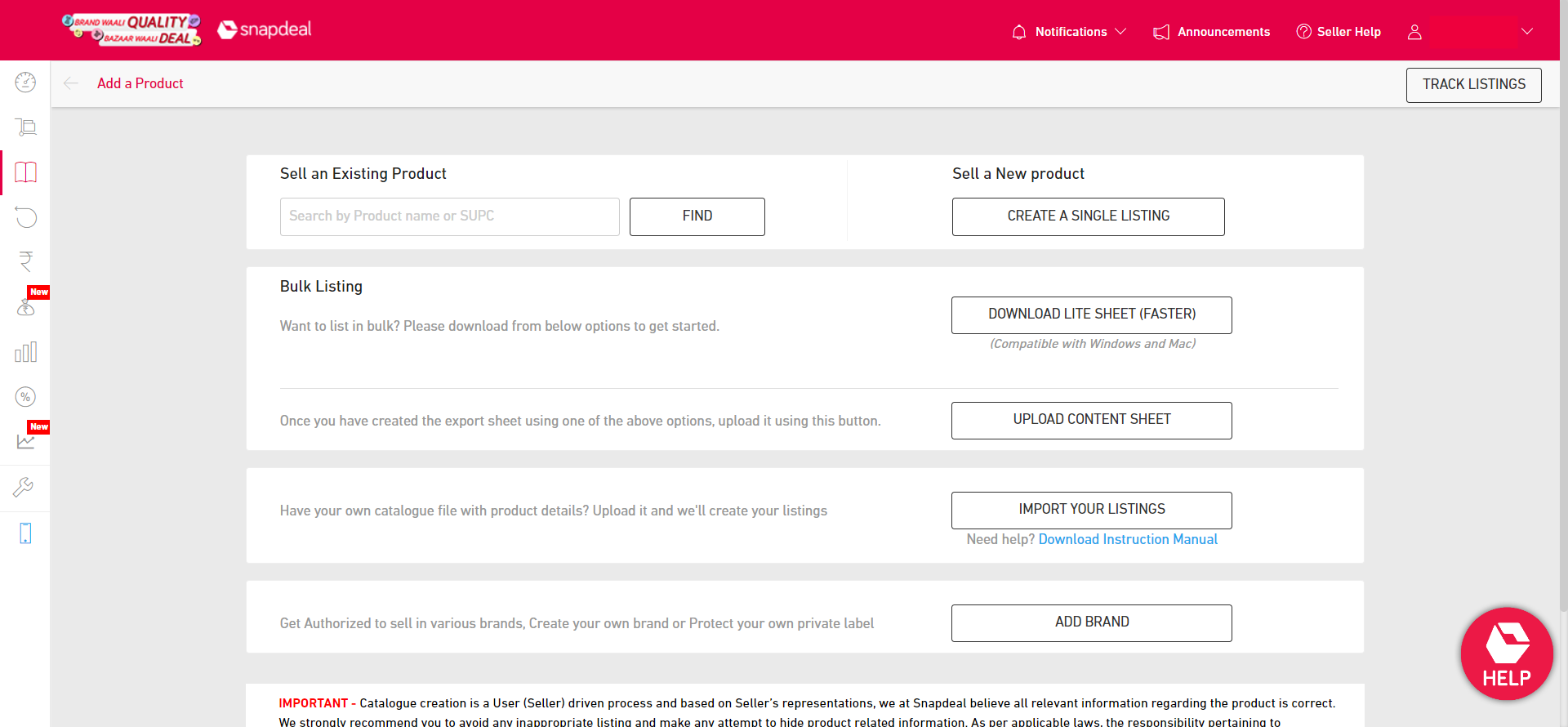Open the Returns circular arrow icon
This screenshot has height=727, width=1568.
point(25,217)
